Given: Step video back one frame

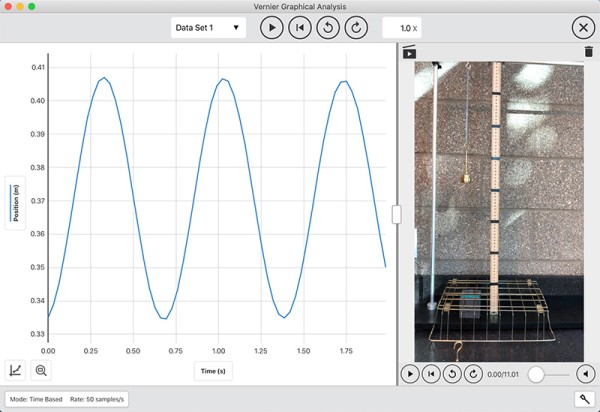Looking at the screenshot, I should point(450,374).
